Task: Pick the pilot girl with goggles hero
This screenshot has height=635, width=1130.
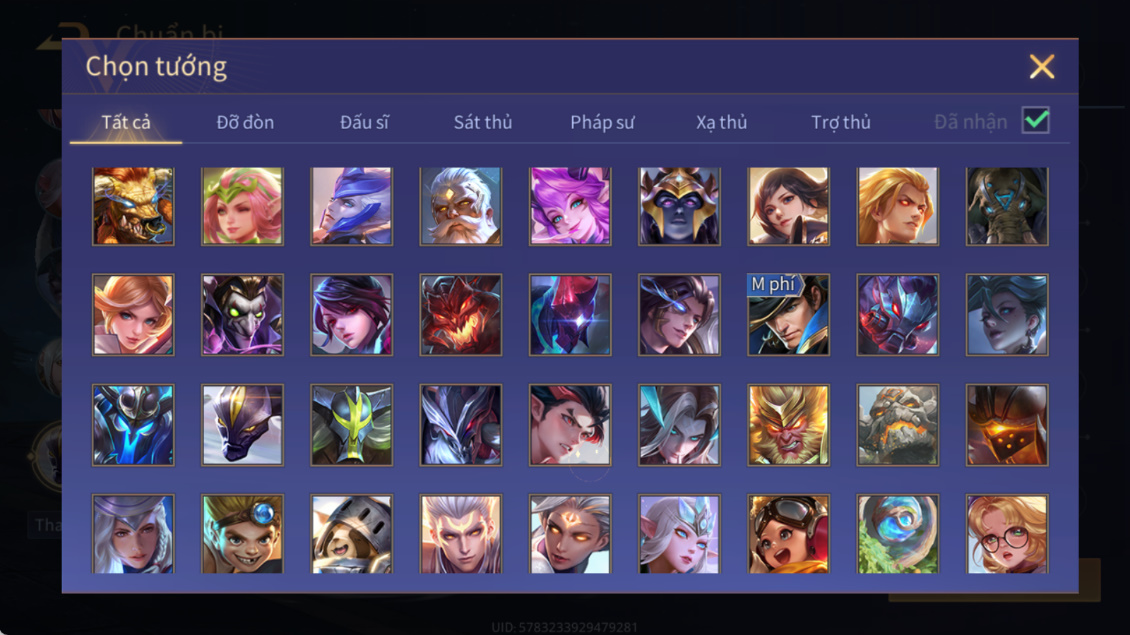Action: click(788, 534)
